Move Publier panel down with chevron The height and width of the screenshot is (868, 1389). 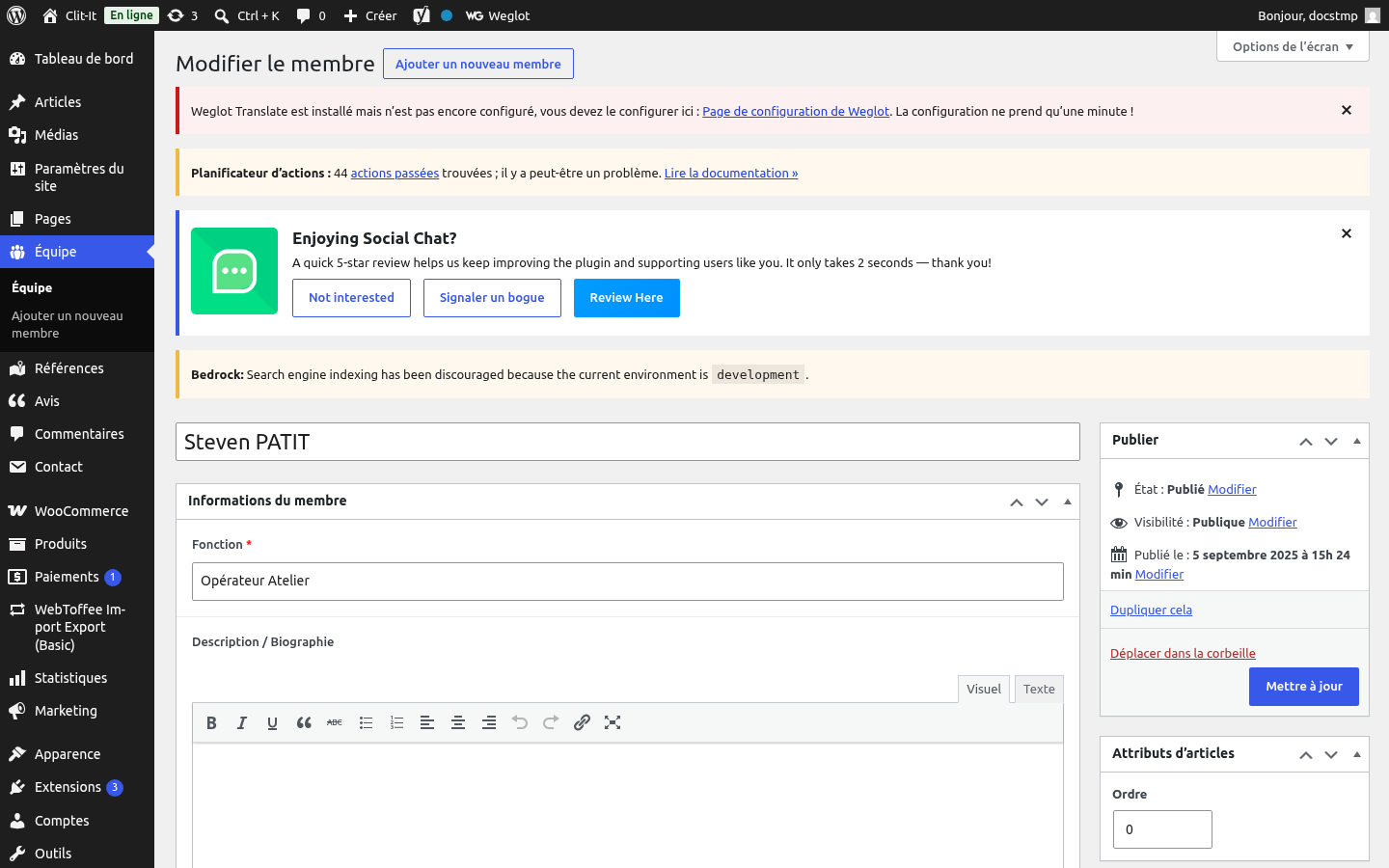1331,441
